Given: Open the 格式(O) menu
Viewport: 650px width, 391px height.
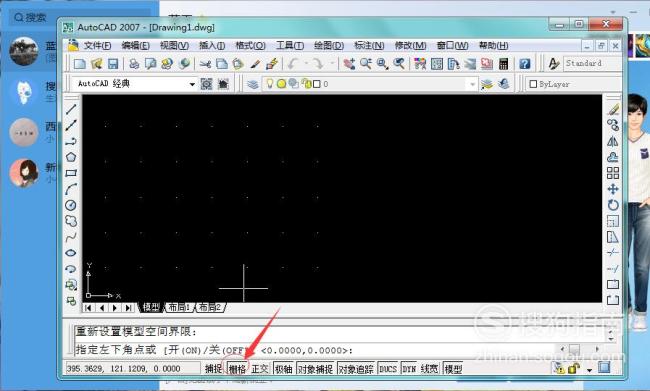Looking at the screenshot, I should tap(250, 46).
